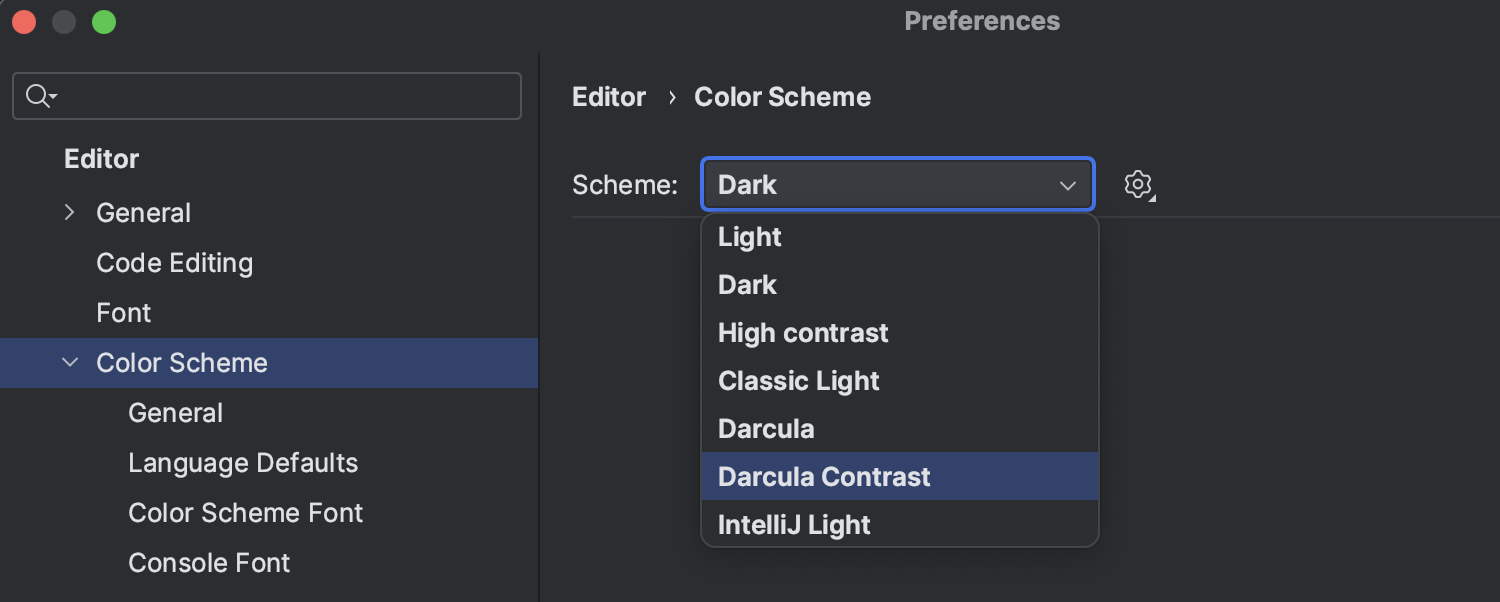1500x602 pixels.
Task: Open the Scheme dropdown arrow
Action: 1067,185
